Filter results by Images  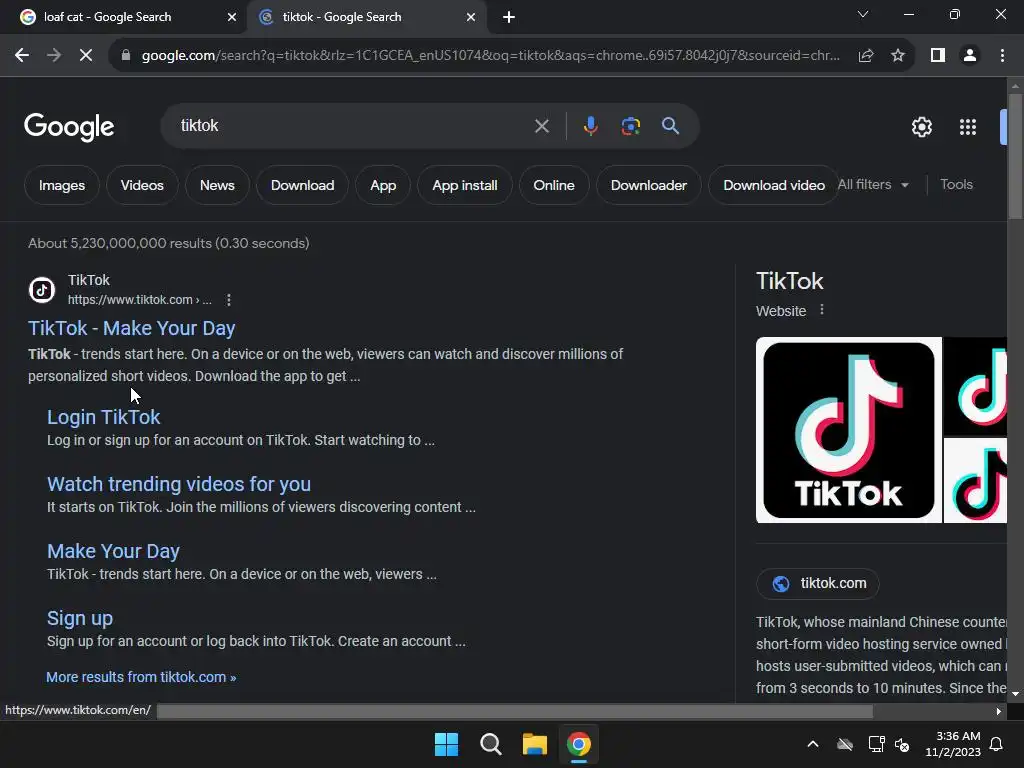62,185
